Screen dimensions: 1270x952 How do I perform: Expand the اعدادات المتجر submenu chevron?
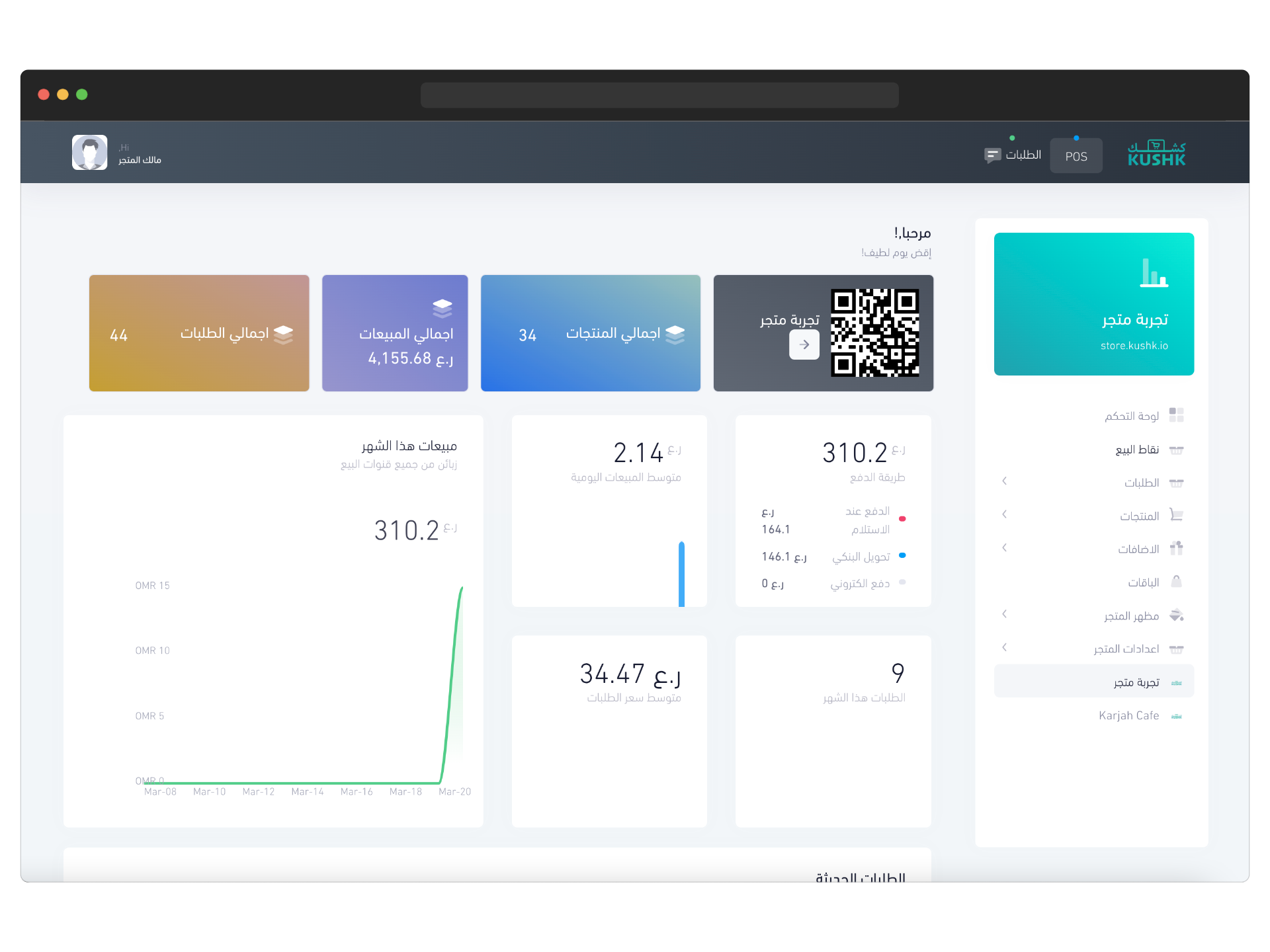click(1004, 648)
